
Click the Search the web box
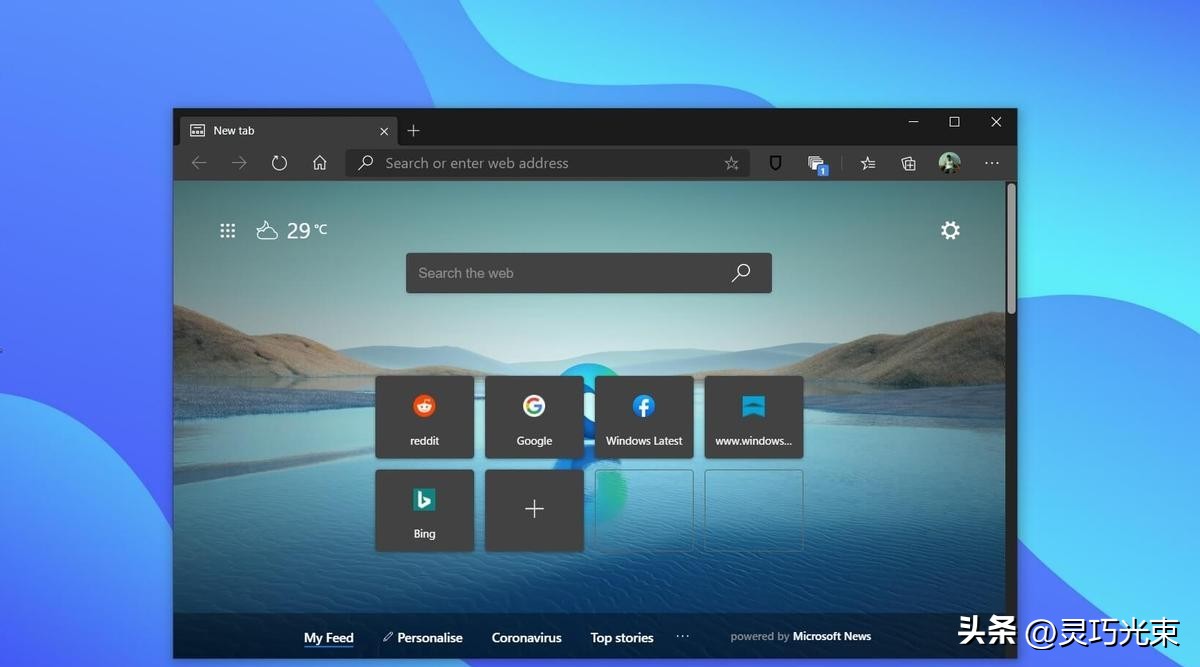(x=570, y=273)
